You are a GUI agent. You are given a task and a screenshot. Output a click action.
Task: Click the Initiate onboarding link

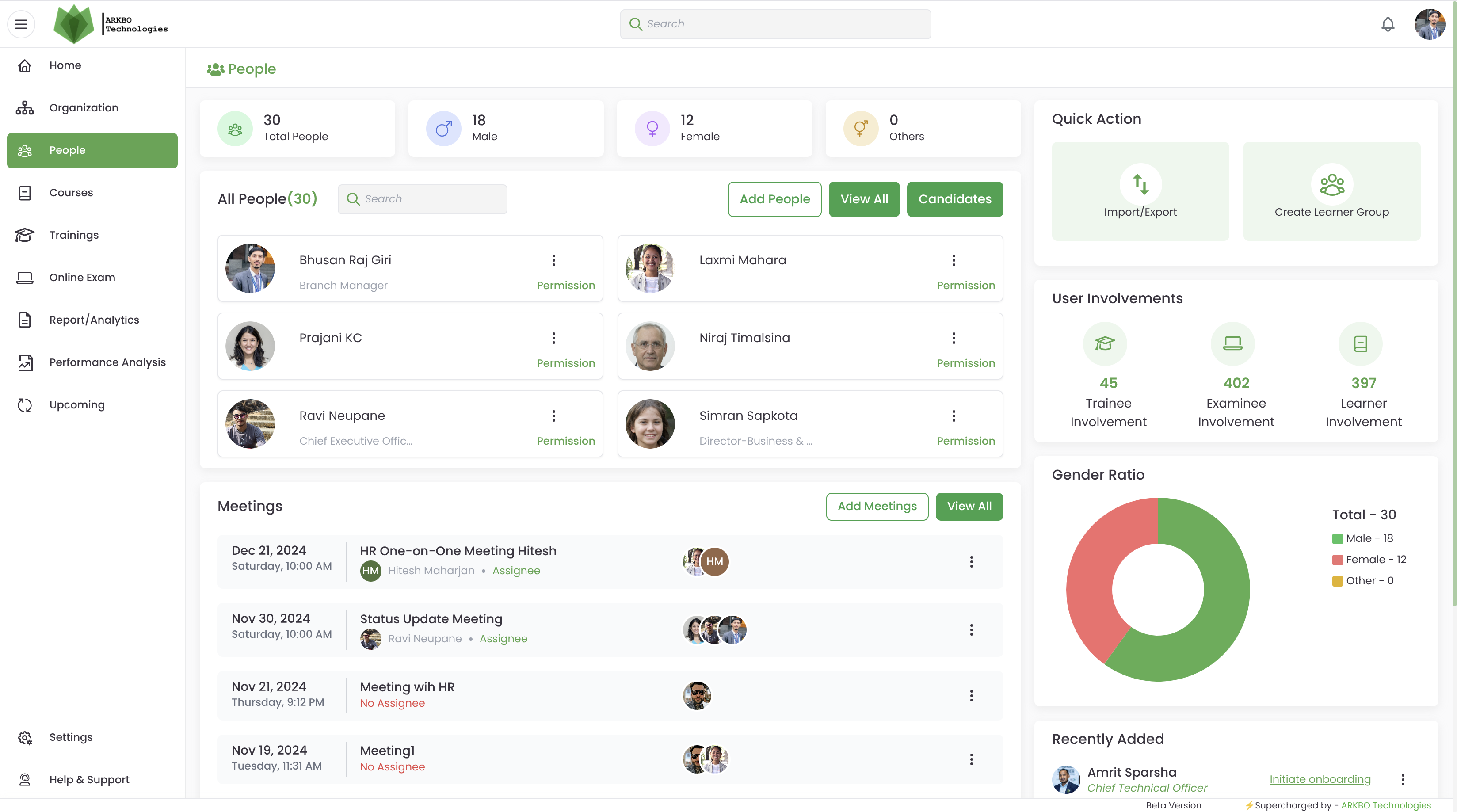point(1320,779)
